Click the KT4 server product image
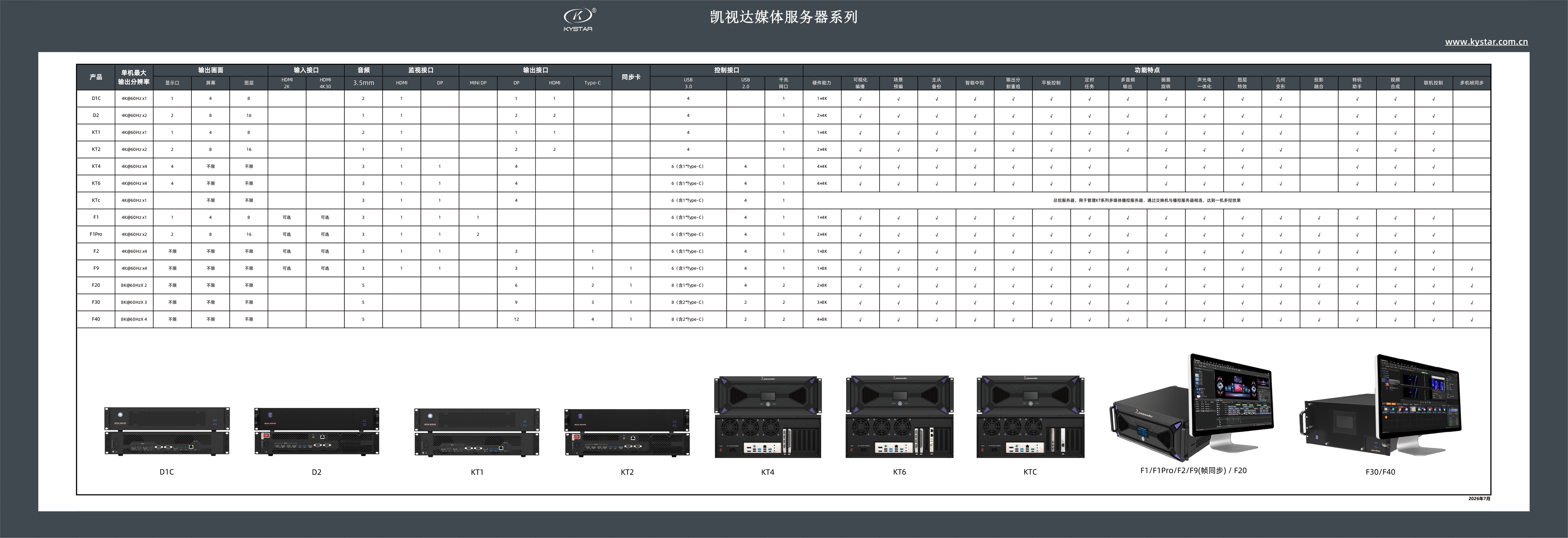Image resolution: width=1568 pixels, height=538 pixels. [x=768, y=417]
